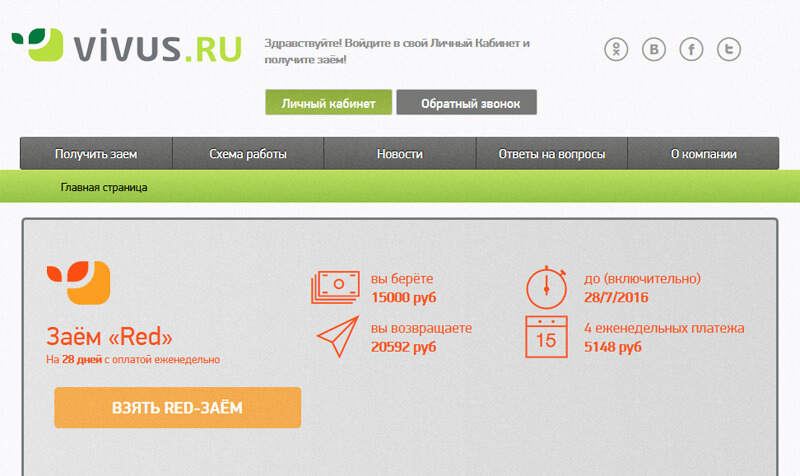Click the Vivus.ru green leaf logo

pyautogui.click(x=38, y=44)
